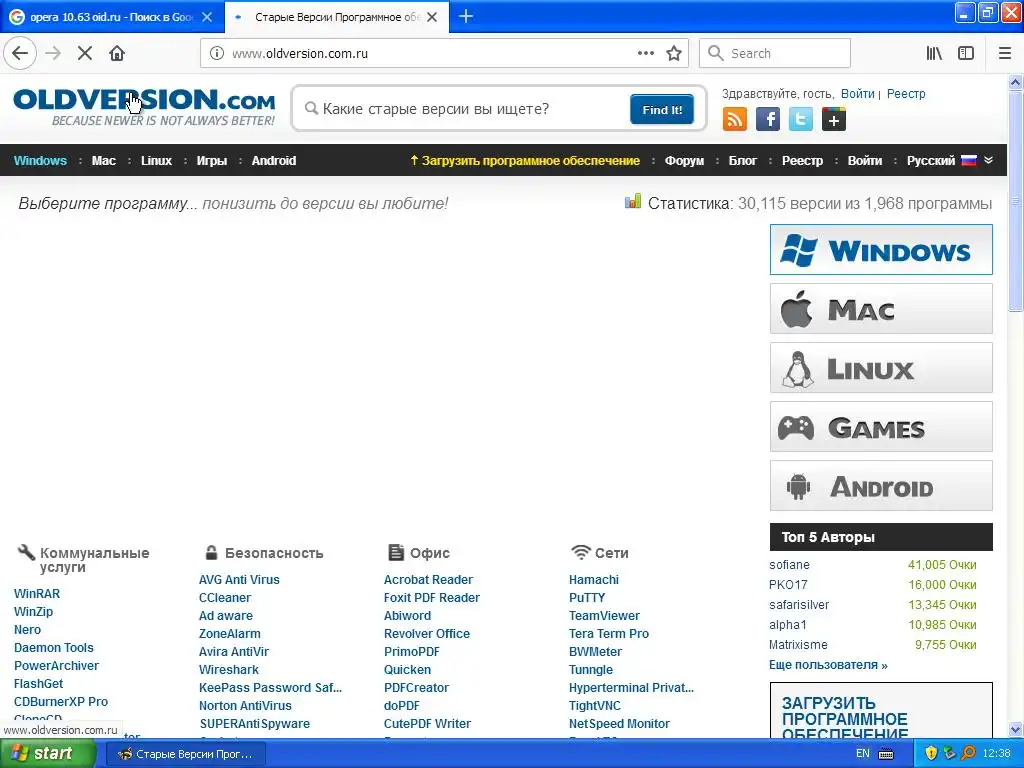Click the Загрузить программное обеспечение promo box
Image resolution: width=1024 pixels, height=768 pixels.
[x=881, y=711]
